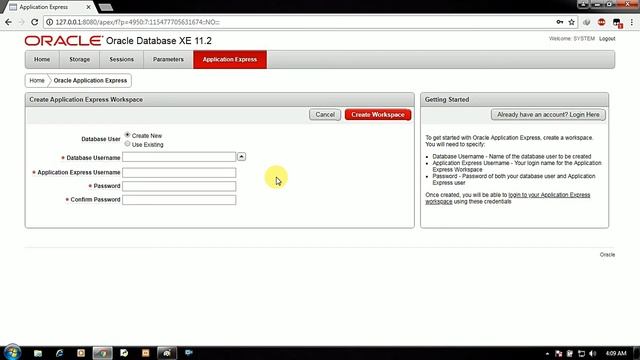
Task: Focus the Confirm Password field
Action: coord(179,200)
